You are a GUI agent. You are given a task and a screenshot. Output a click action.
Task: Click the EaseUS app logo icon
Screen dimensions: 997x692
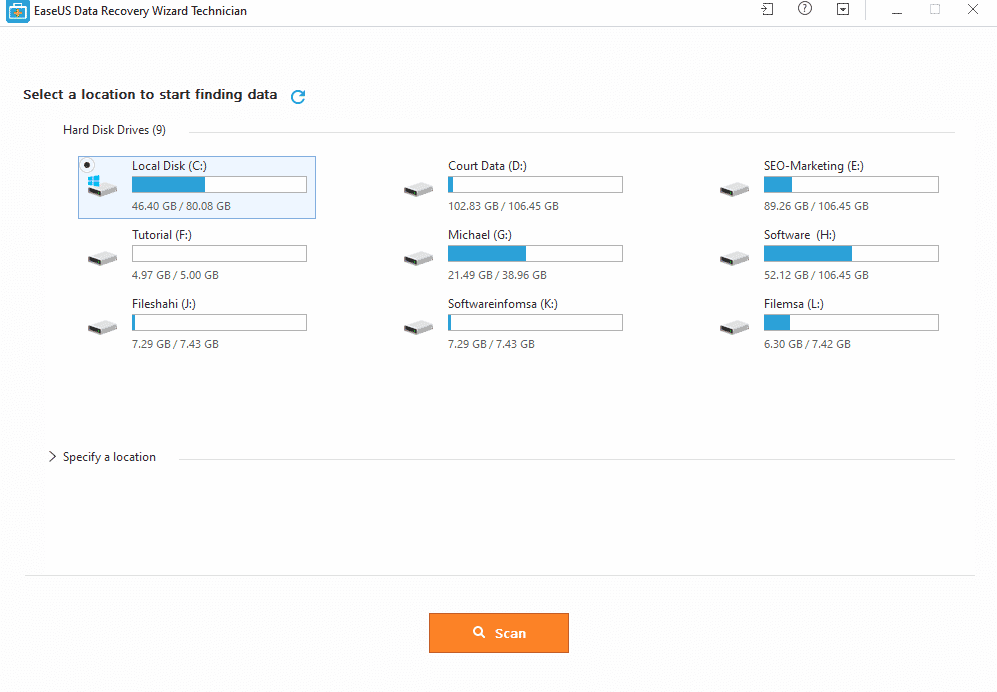18,11
